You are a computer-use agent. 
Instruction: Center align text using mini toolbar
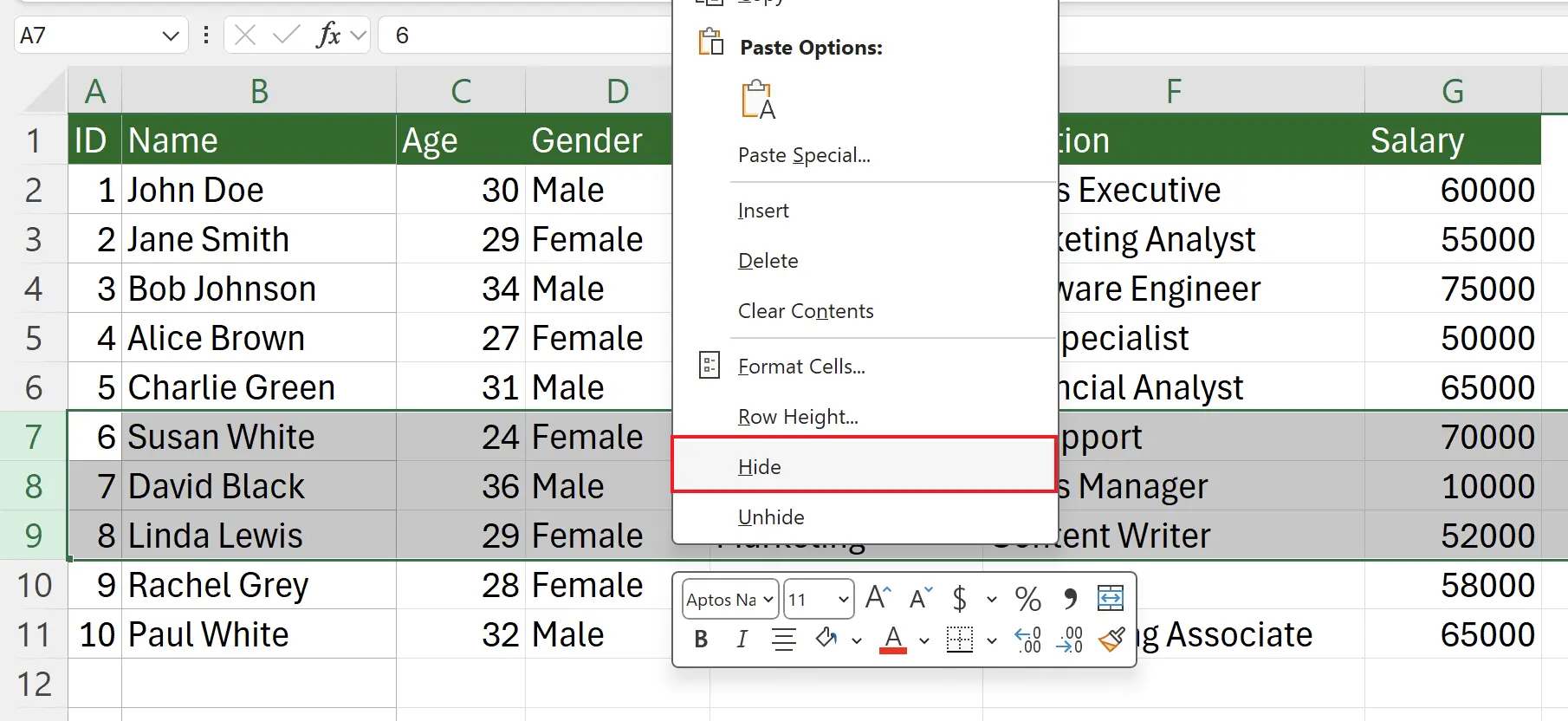784,640
